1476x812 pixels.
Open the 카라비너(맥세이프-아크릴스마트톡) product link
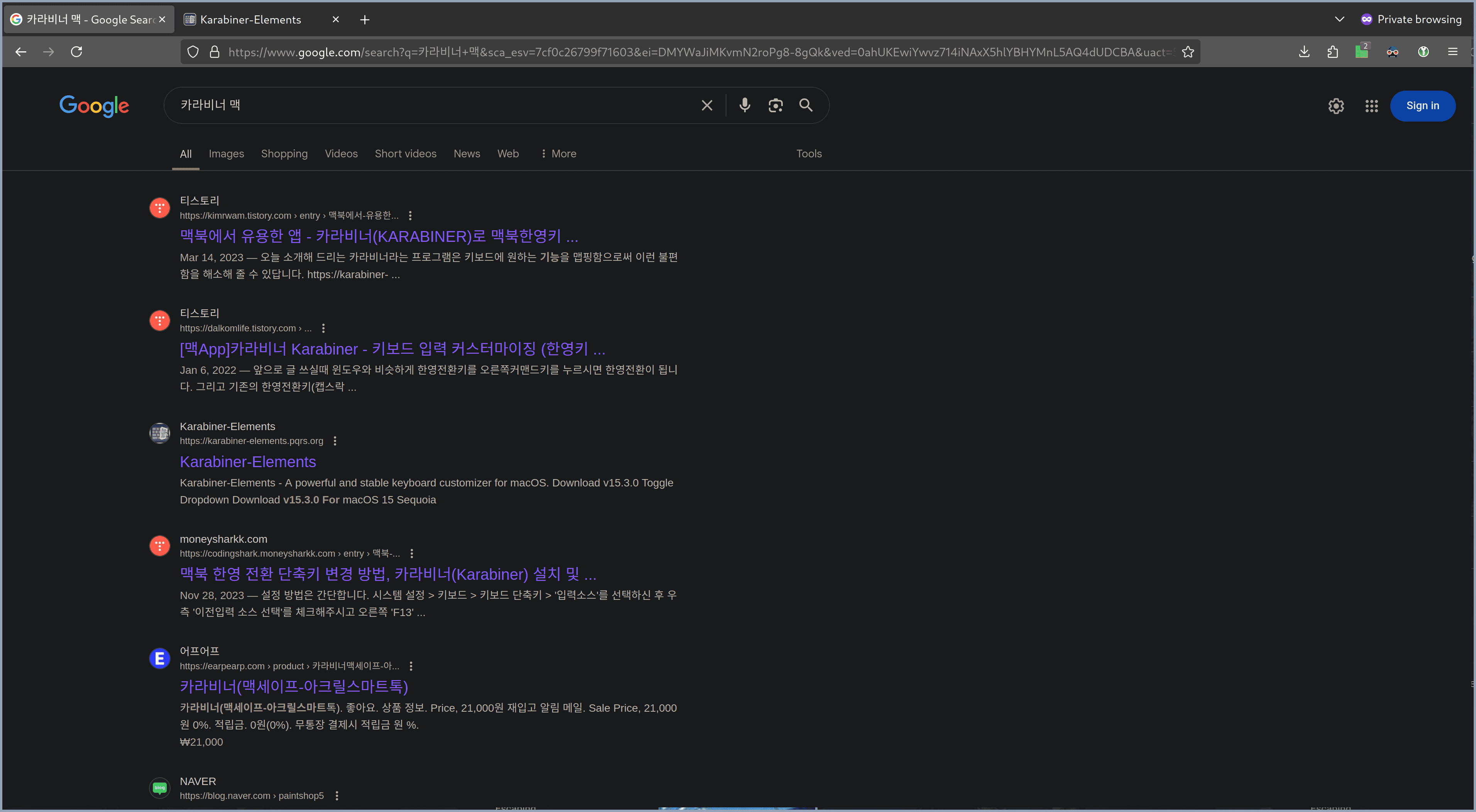tap(294, 687)
